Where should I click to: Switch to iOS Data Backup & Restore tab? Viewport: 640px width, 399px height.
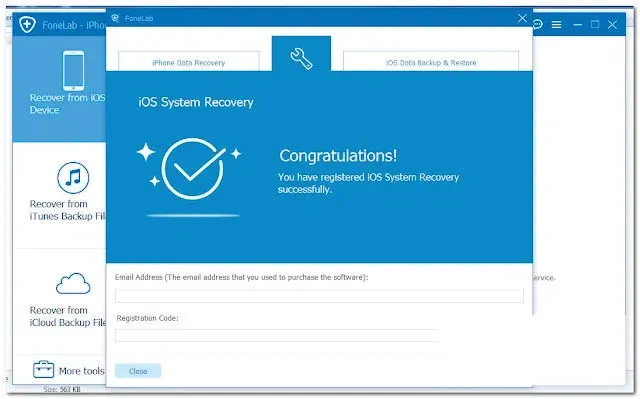coord(431,62)
